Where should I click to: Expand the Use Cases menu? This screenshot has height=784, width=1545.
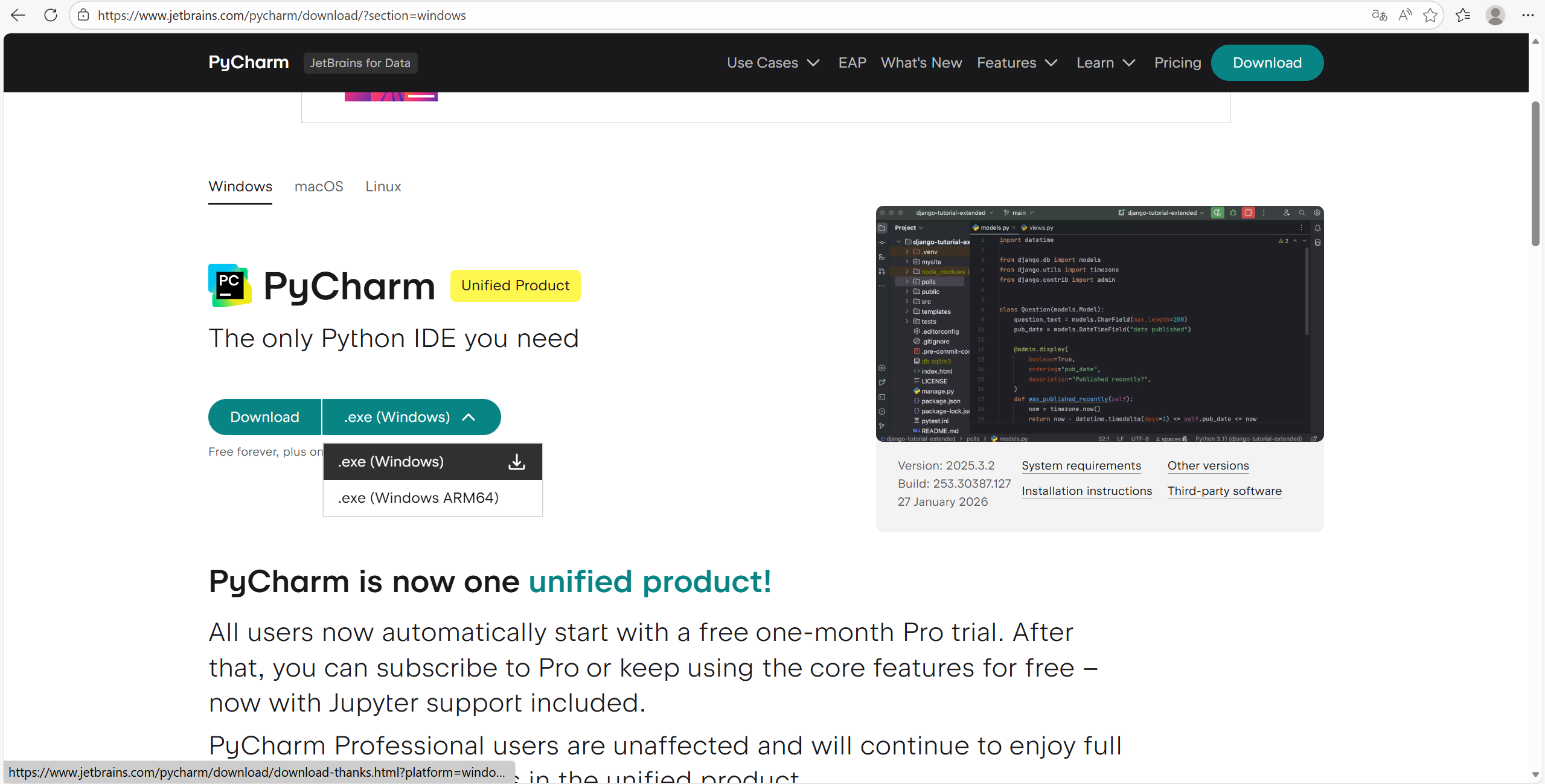(x=773, y=63)
